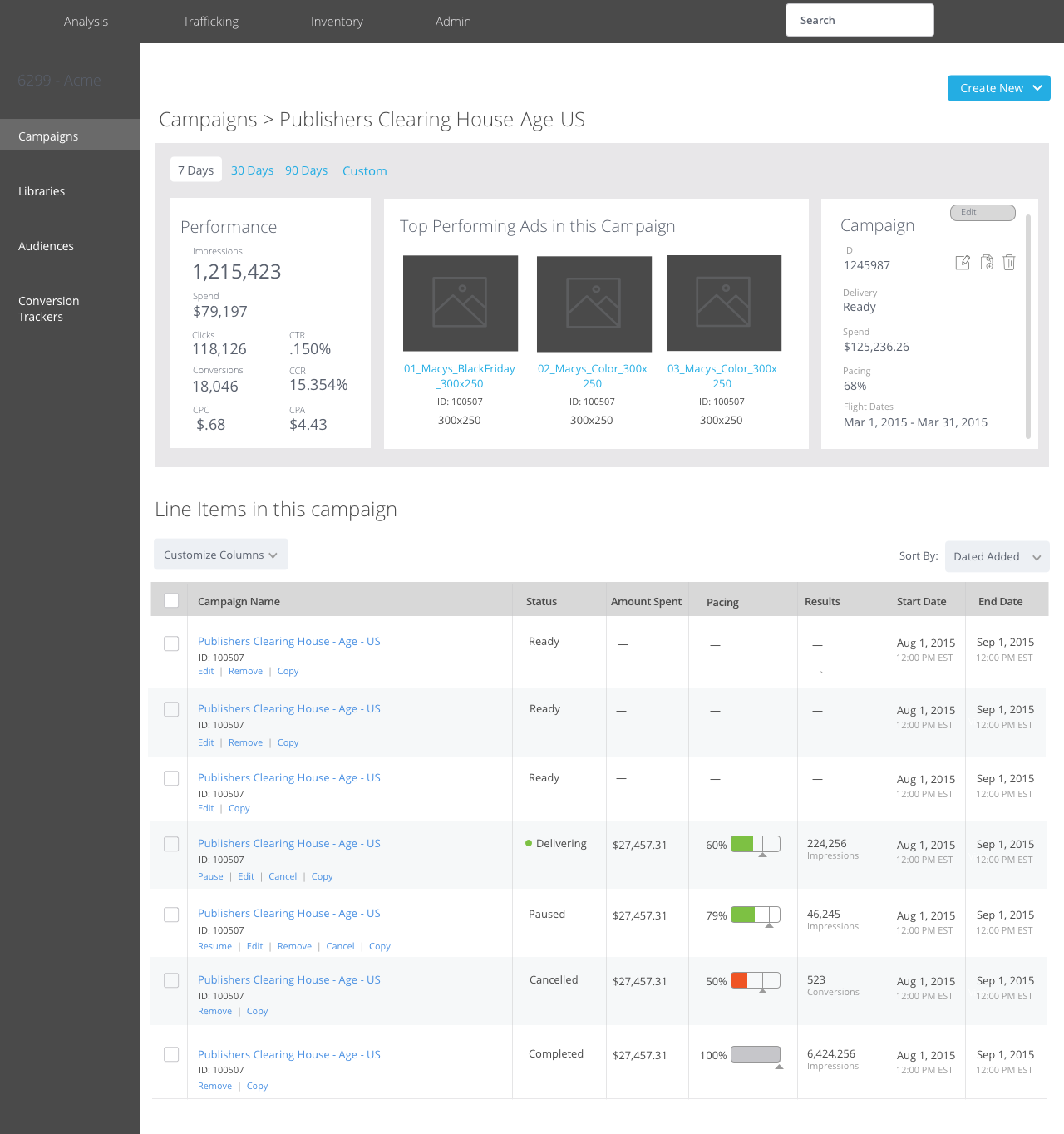This screenshot has height=1134, width=1064.
Task: Check the Cancelled line item checkbox
Action: coord(171,980)
